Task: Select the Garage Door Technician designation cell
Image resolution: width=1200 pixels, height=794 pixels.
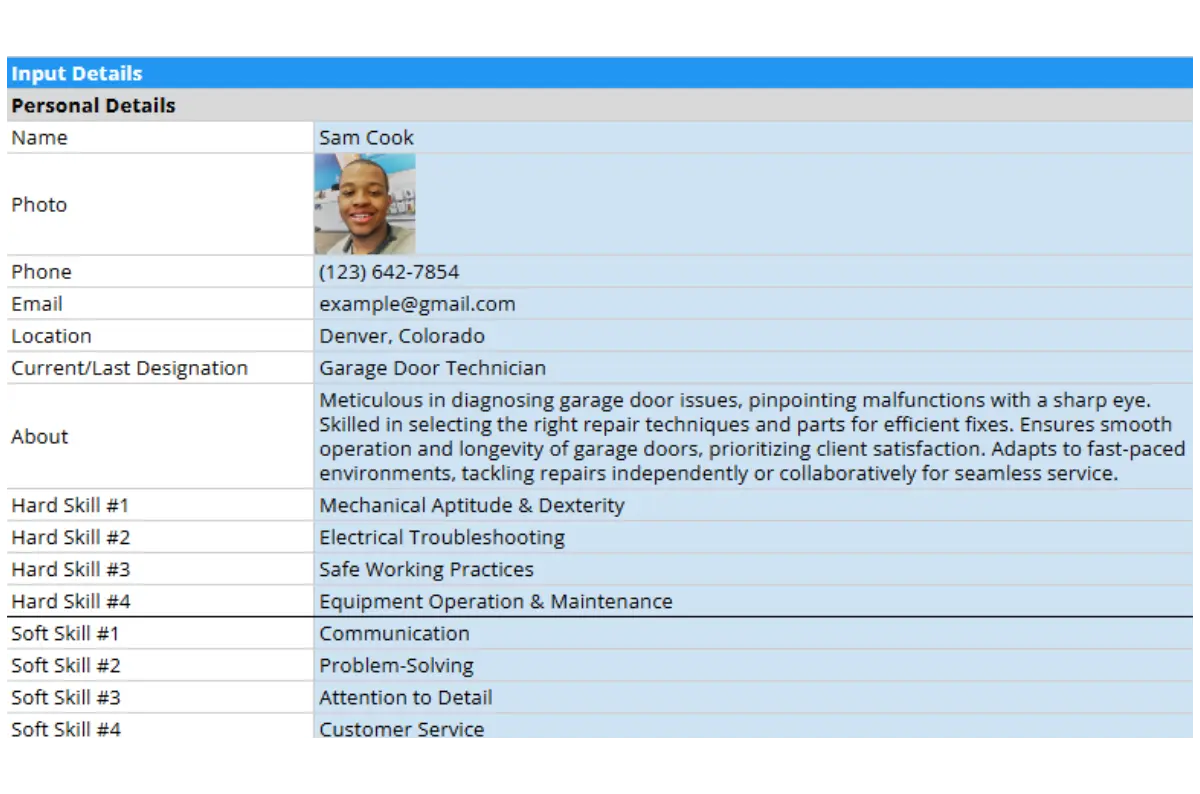Action: pyautogui.click(x=432, y=368)
